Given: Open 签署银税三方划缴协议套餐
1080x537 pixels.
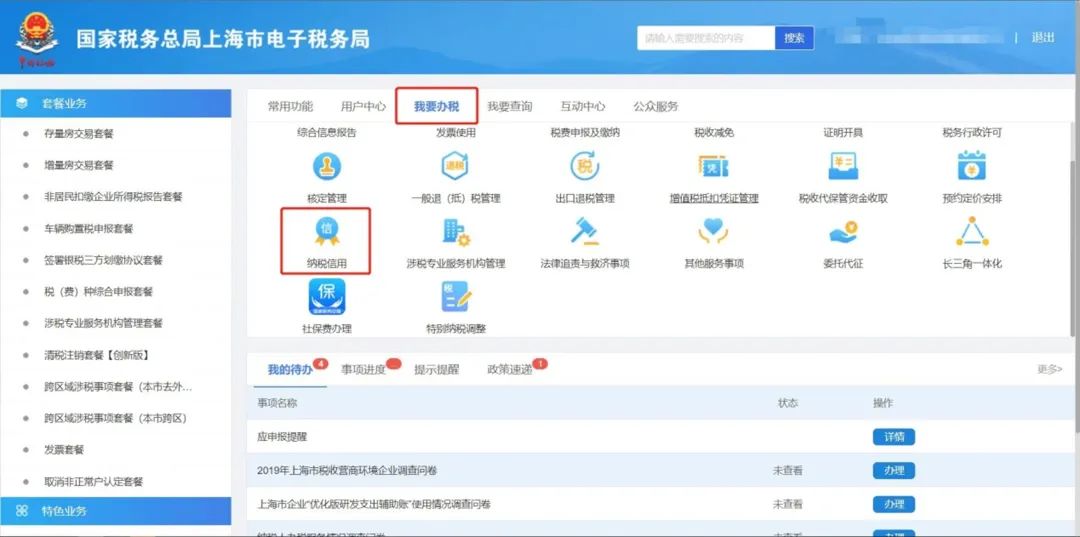Looking at the screenshot, I should (x=103, y=260).
